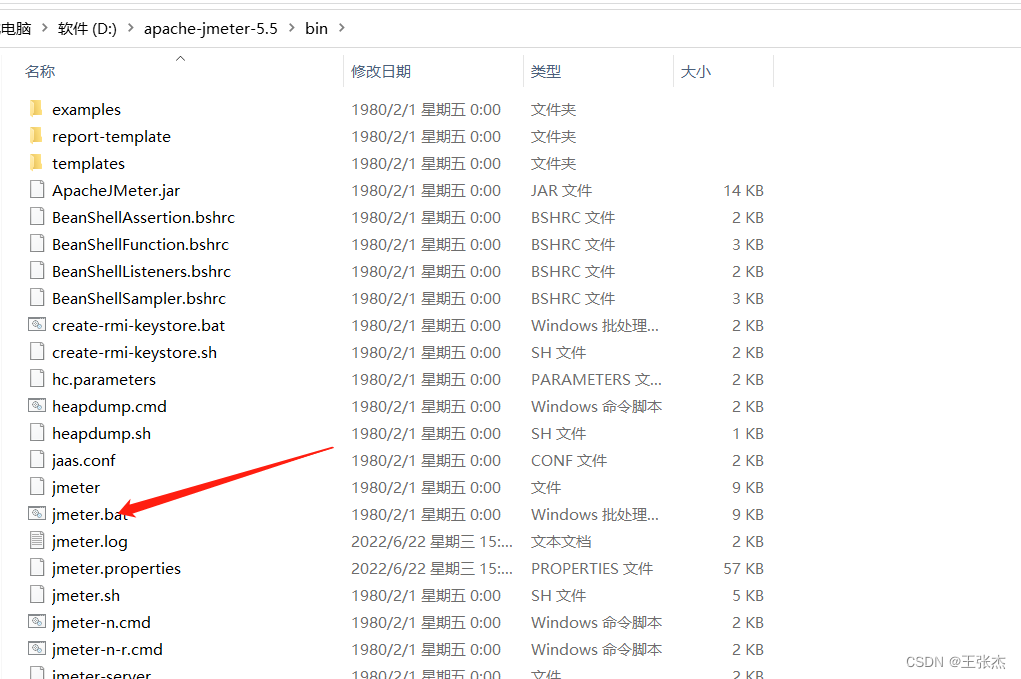The image size is (1021, 679).
Task: Select the file name jmeter-n.cmd
Action: [101, 622]
